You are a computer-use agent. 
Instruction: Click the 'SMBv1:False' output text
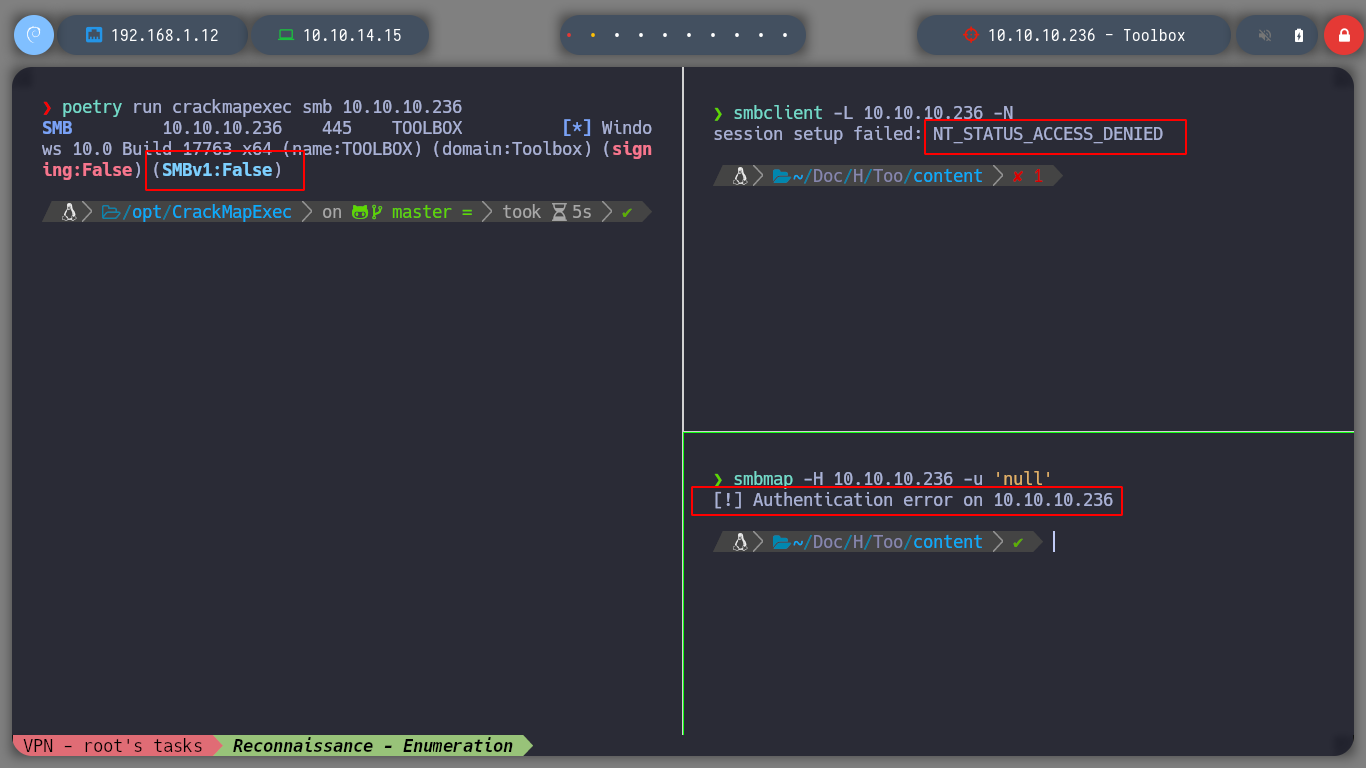coord(217,170)
